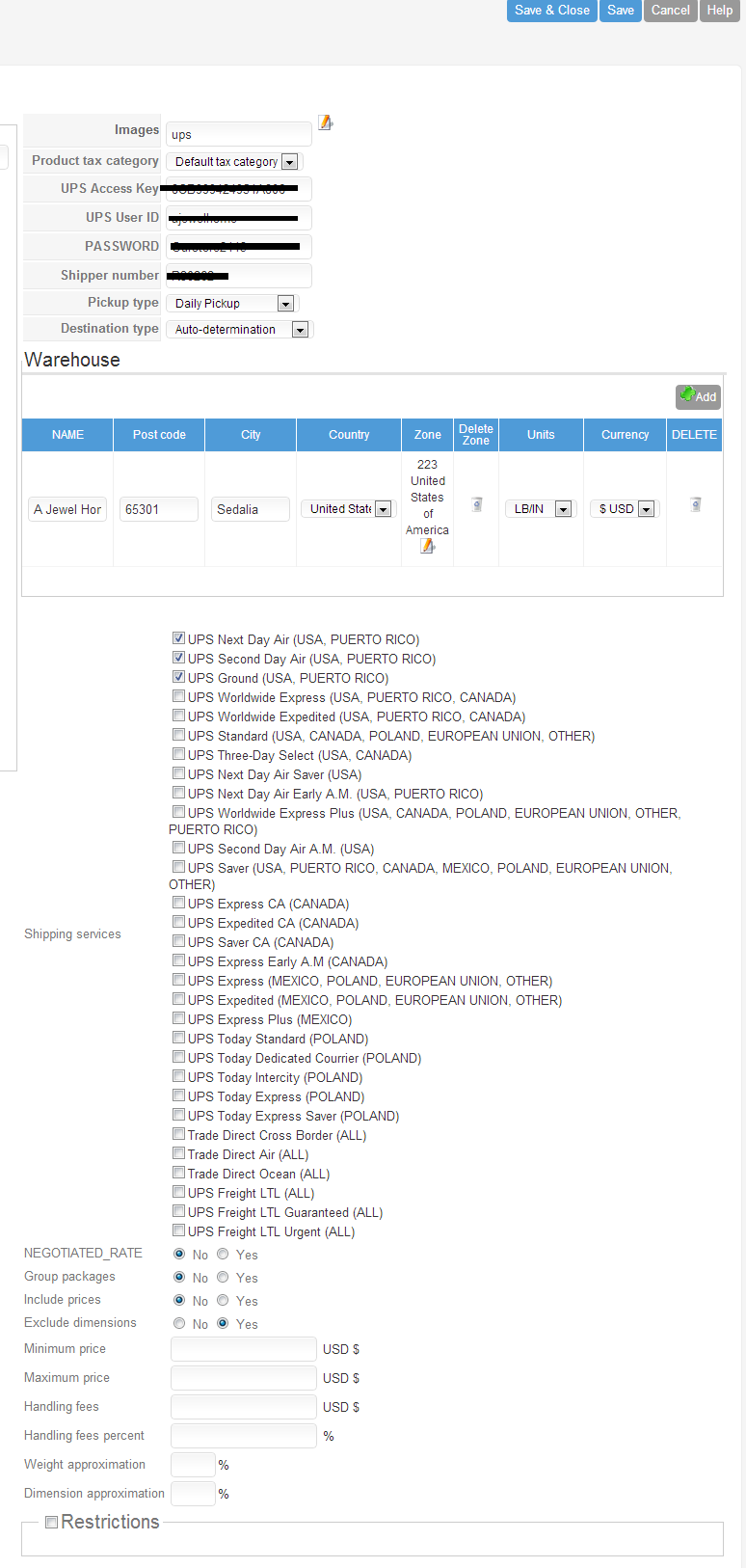Check UPS Standard shipping service
This screenshot has width=746, height=1568.
(178, 735)
